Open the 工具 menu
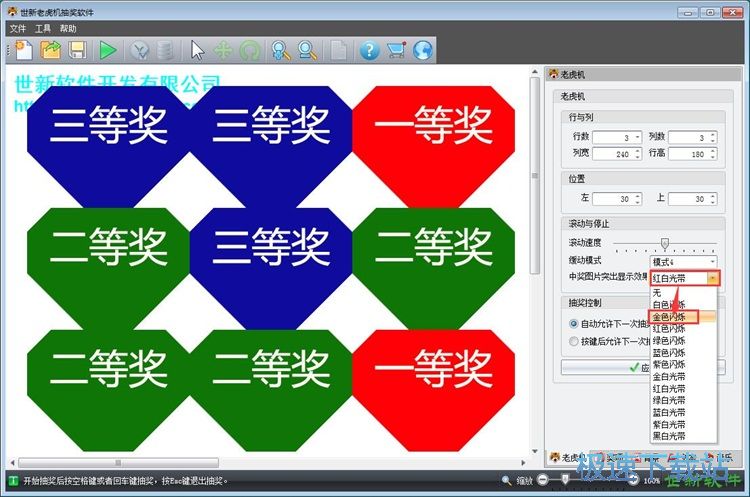750x497 pixels. pyautogui.click(x=43, y=29)
